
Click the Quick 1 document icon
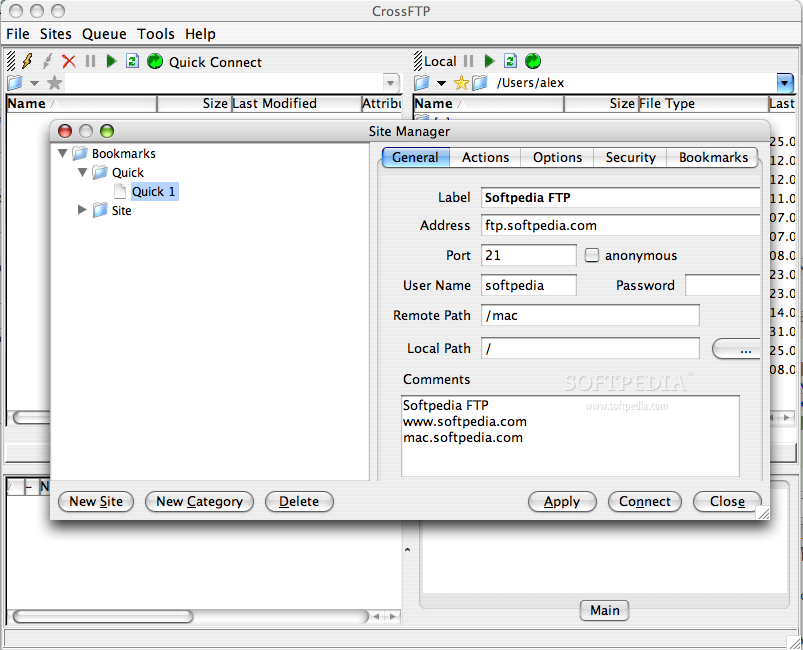tap(120, 191)
